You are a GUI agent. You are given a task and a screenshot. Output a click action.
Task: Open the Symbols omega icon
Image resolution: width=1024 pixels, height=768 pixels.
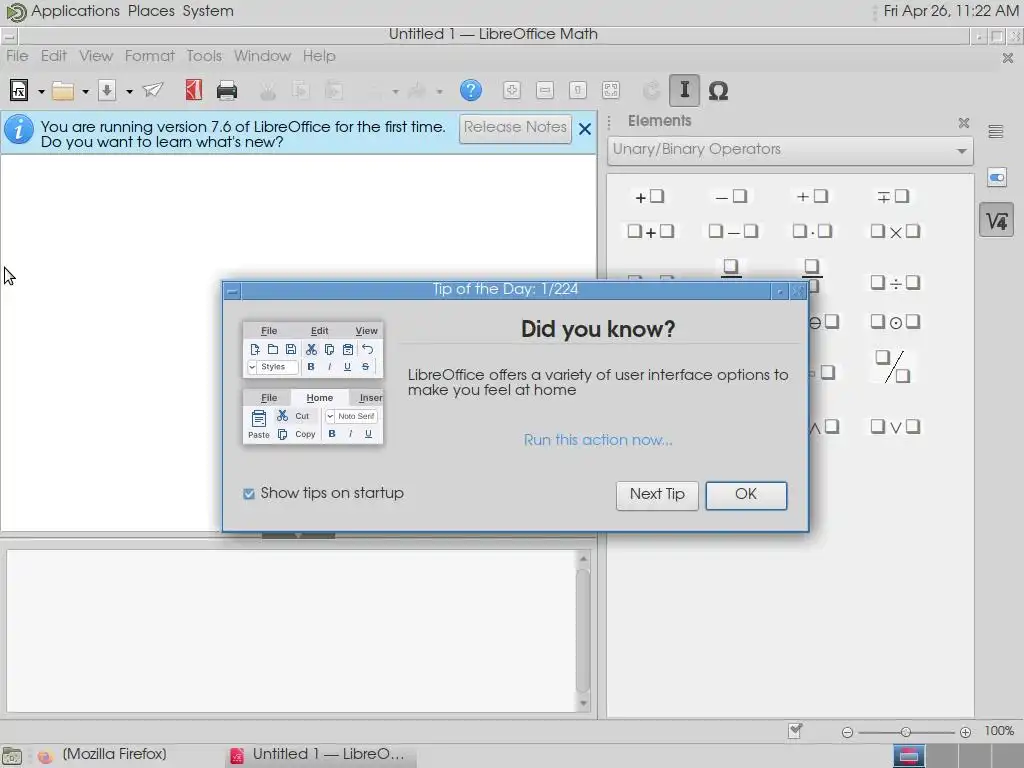(x=718, y=90)
